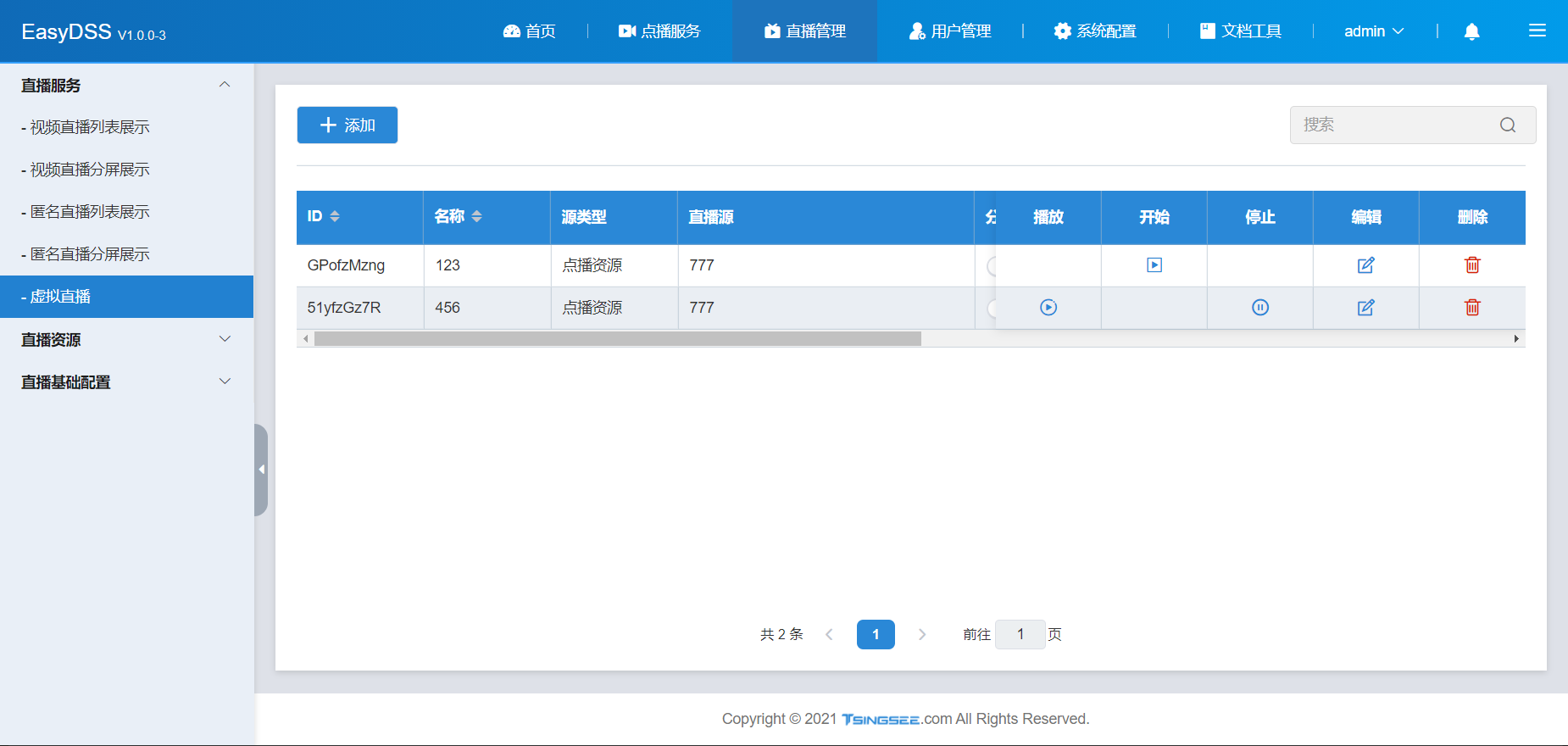Screen dimensions: 1568x746
Task: Open the admin user dropdown
Action: (1374, 31)
